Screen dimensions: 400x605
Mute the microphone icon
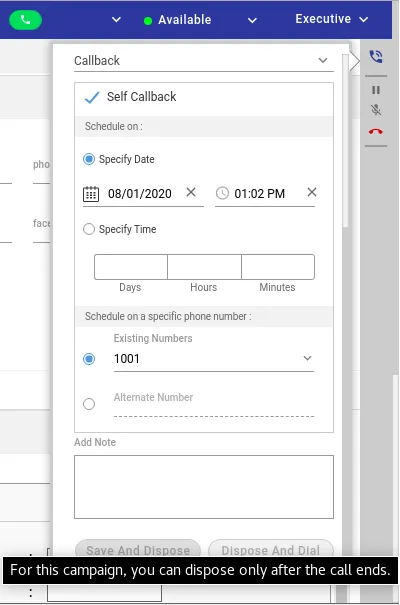coord(376,110)
